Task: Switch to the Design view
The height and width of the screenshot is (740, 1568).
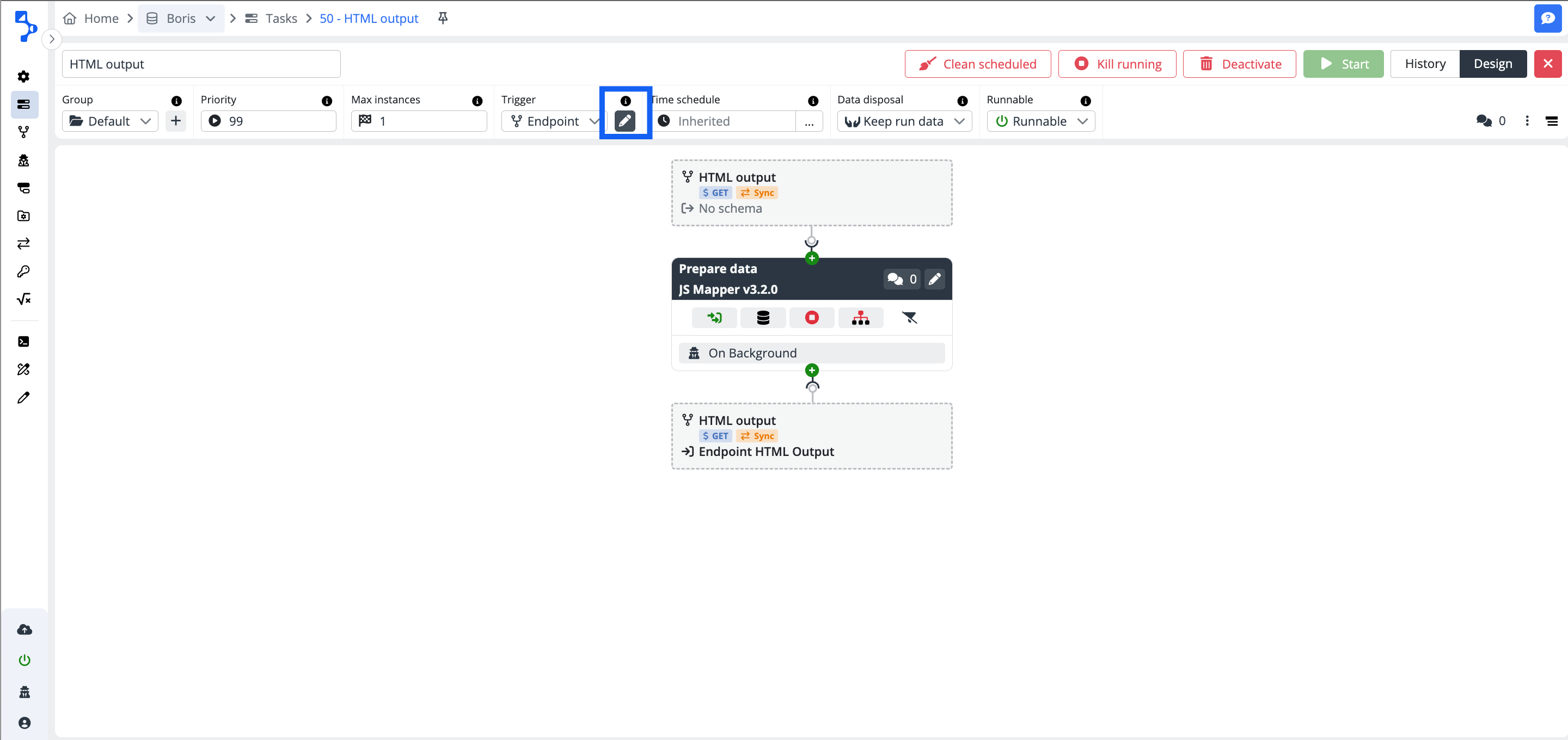Action: click(x=1492, y=64)
